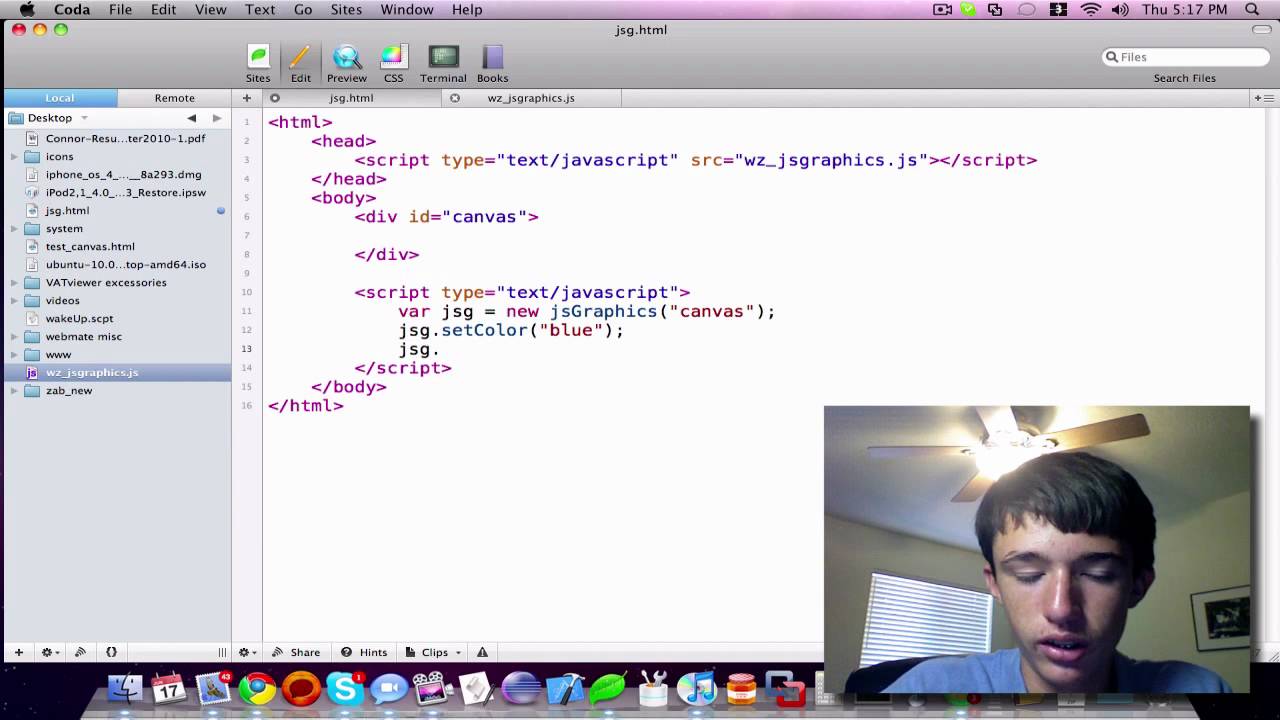Image resolution: width=1280 pixels, height=720 pixels.
Task: Click the code navigator braces icon
Action: coord(111,652)
